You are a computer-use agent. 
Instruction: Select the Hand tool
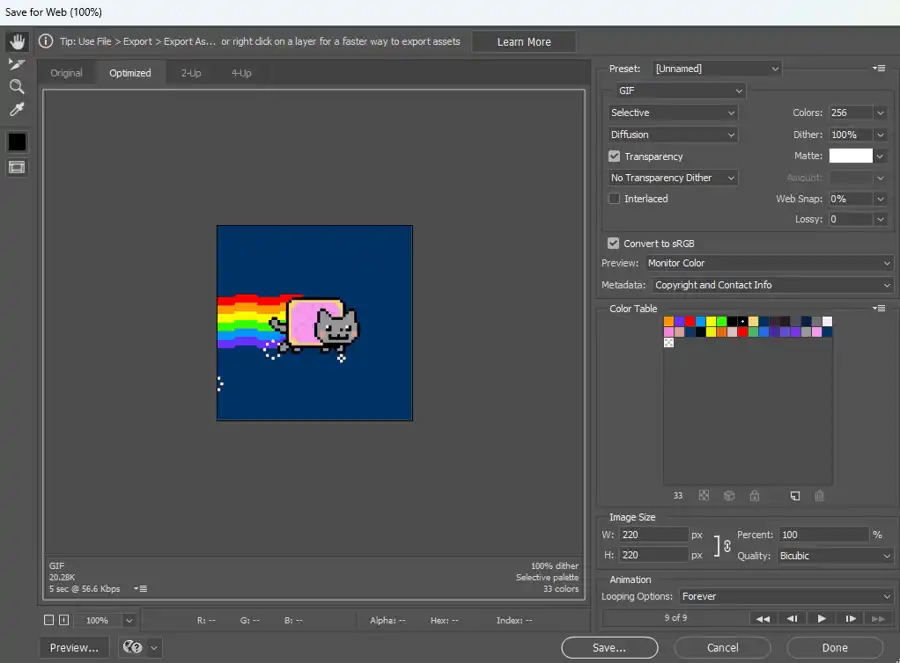tap(17, 41)
